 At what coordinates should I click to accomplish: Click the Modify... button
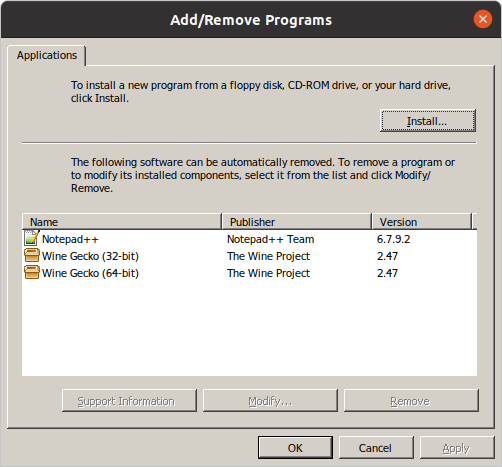point(270,401)
